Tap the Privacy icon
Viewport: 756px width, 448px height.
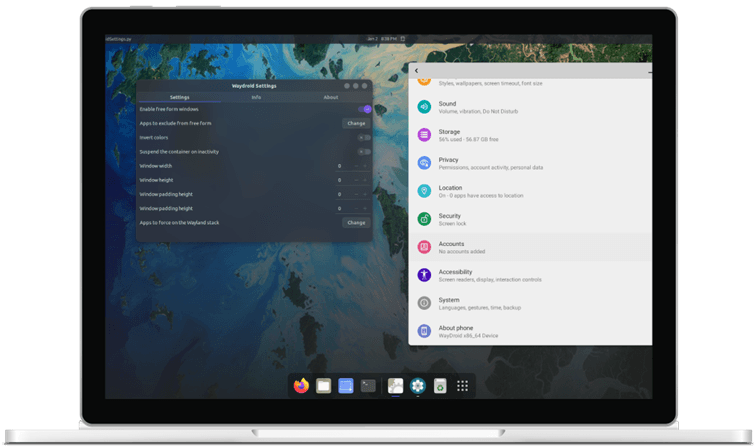[424, 162]
